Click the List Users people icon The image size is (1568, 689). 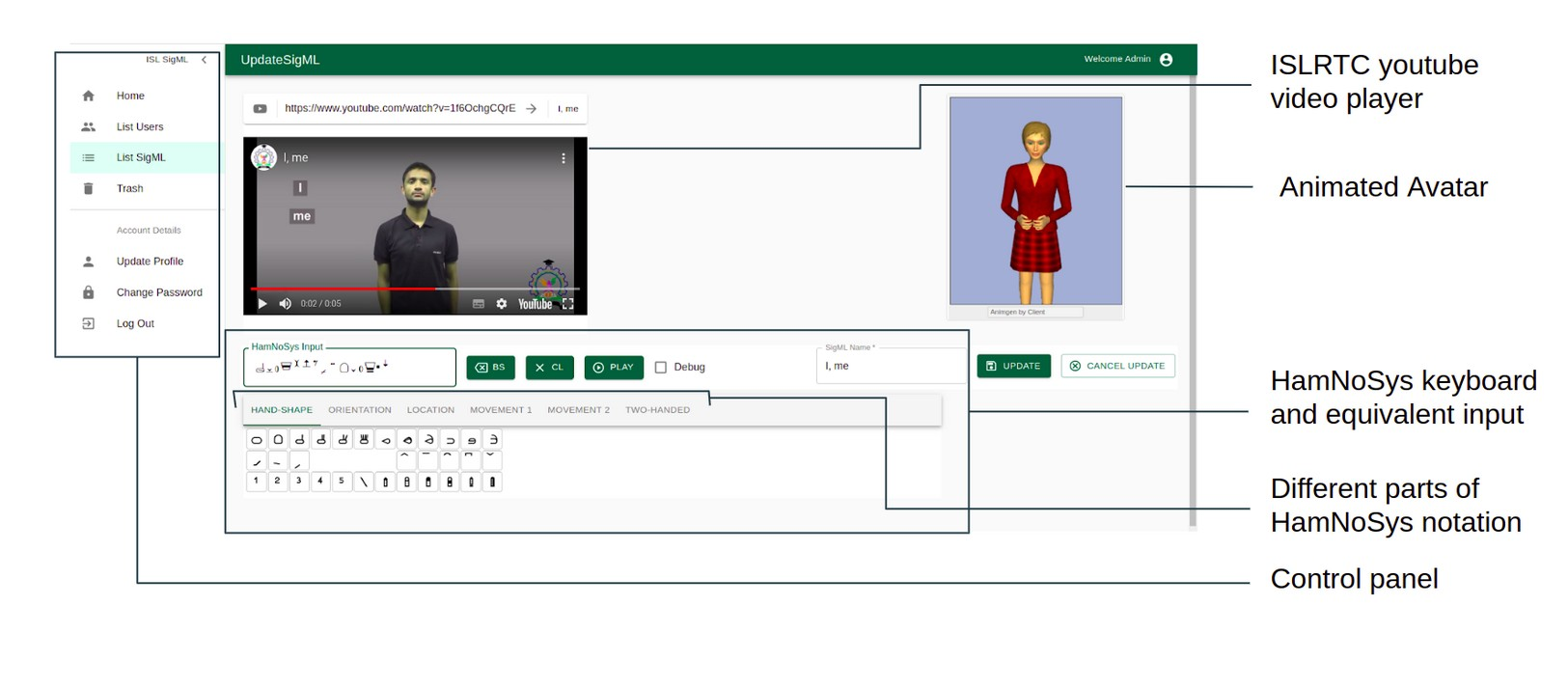tap(89, 126)
